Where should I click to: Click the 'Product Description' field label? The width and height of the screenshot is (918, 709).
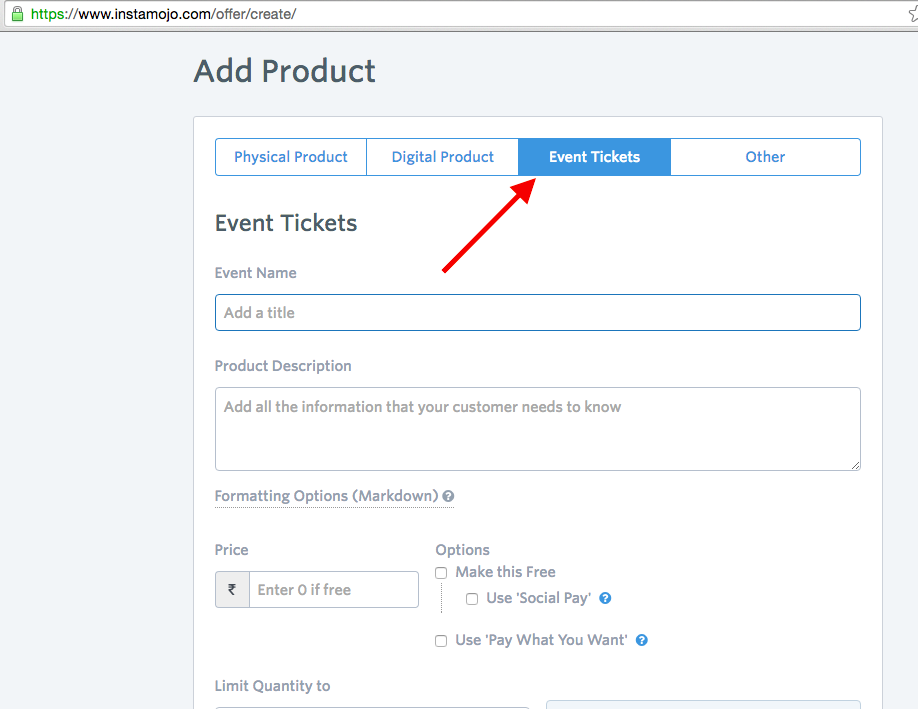[x=283, y=366]
